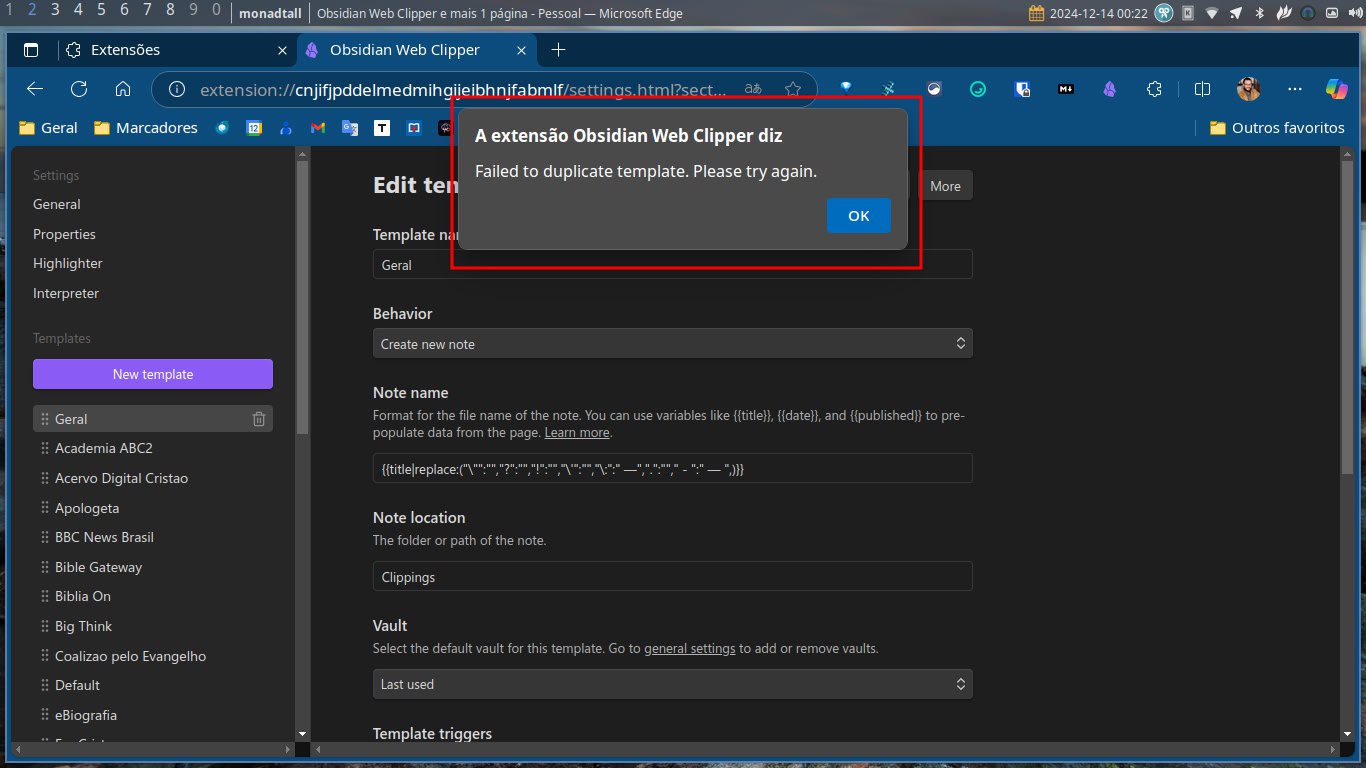Open the Extensions puzzle icon
Viewport: 1366px width, 768px height.
coord(1154,89)
